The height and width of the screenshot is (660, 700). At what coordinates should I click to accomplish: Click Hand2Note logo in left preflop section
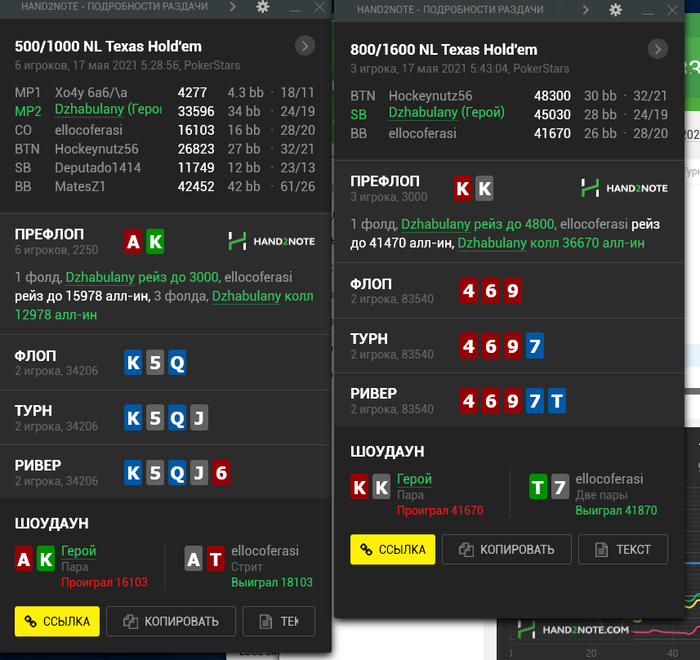[x=272, y=241]
